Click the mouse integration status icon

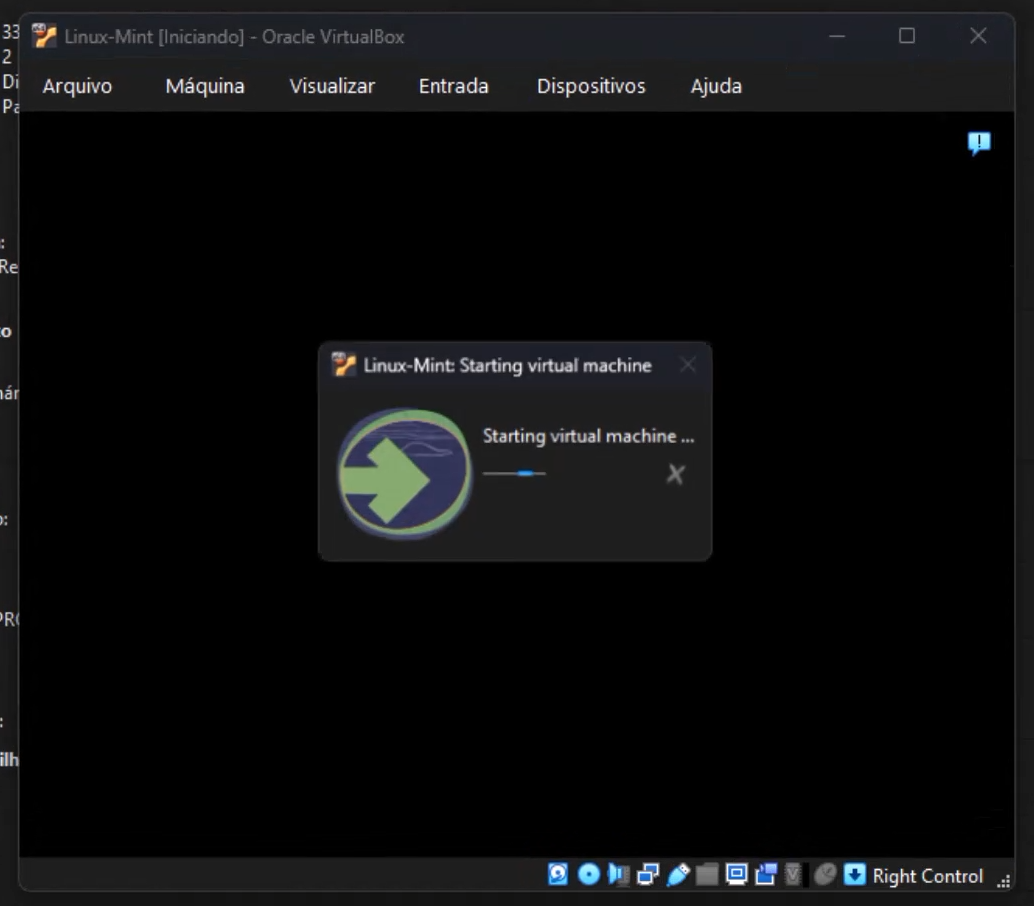pos(824,874)
